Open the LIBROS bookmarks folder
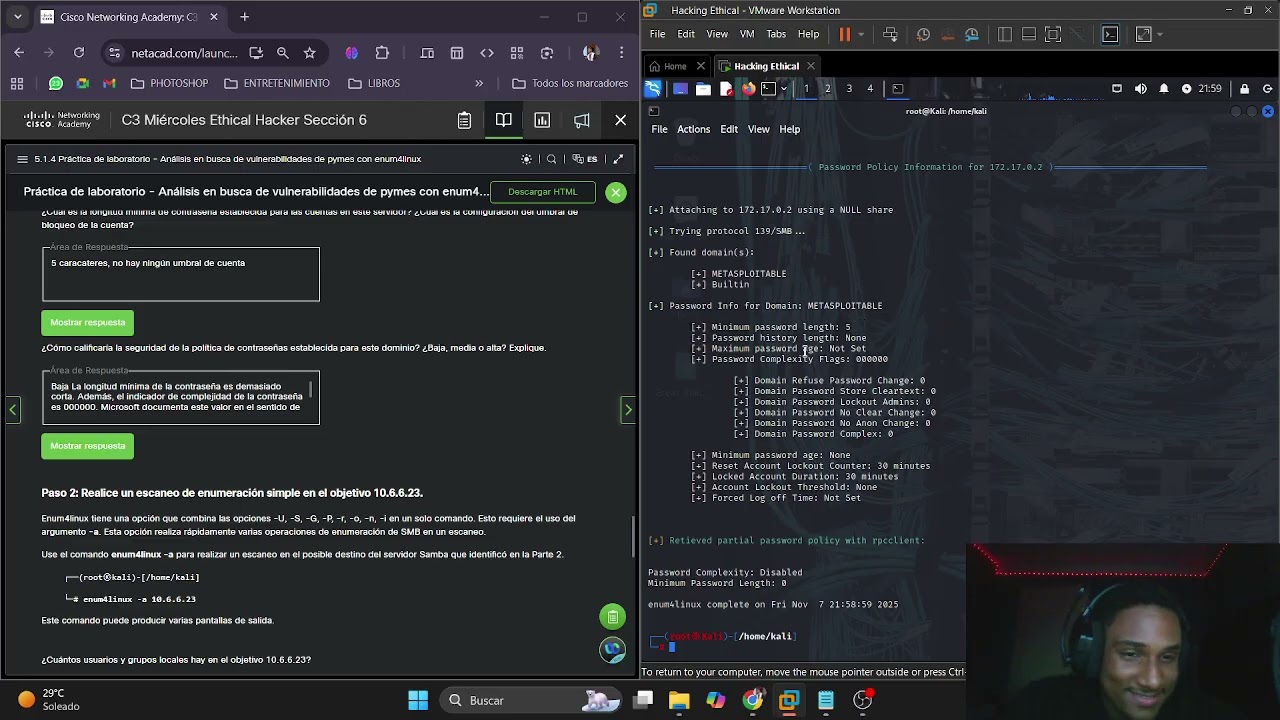1280x720 pixels. pyautogui.click(x=373, y=83)
